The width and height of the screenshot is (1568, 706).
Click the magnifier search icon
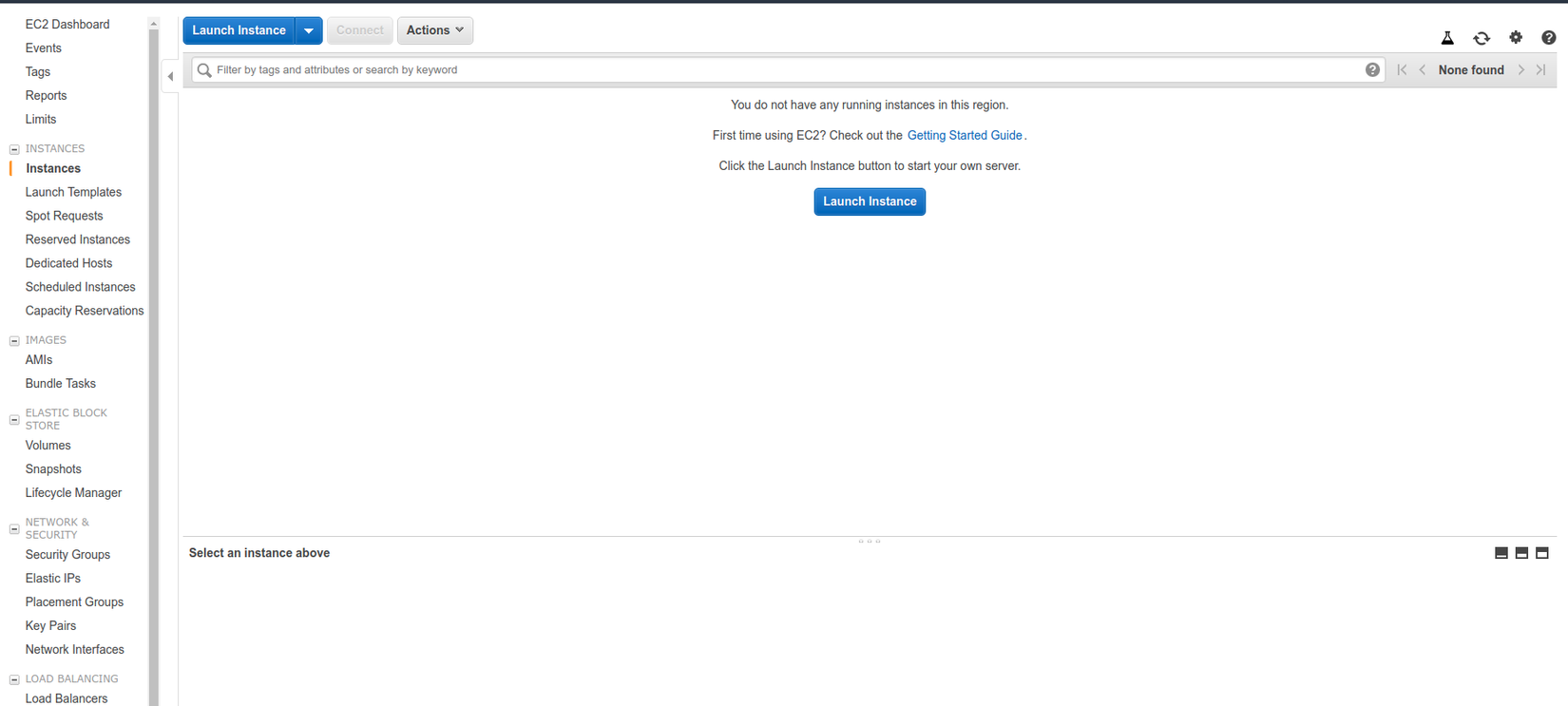204,69
